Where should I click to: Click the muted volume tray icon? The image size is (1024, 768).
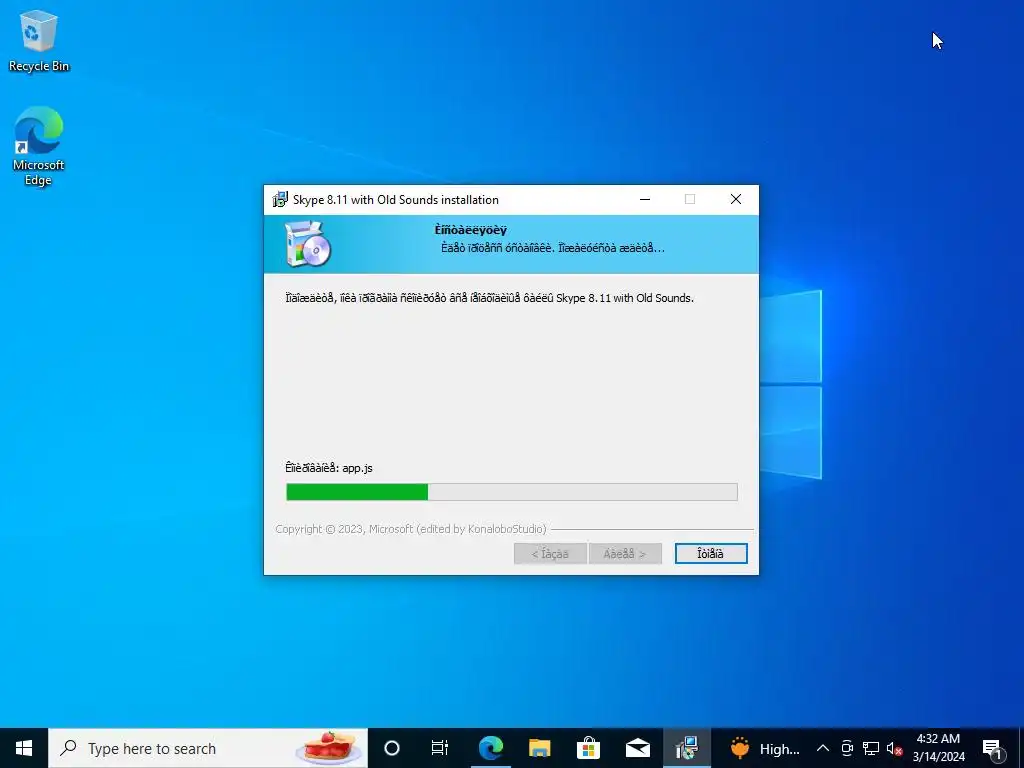(x=895, y=748)
